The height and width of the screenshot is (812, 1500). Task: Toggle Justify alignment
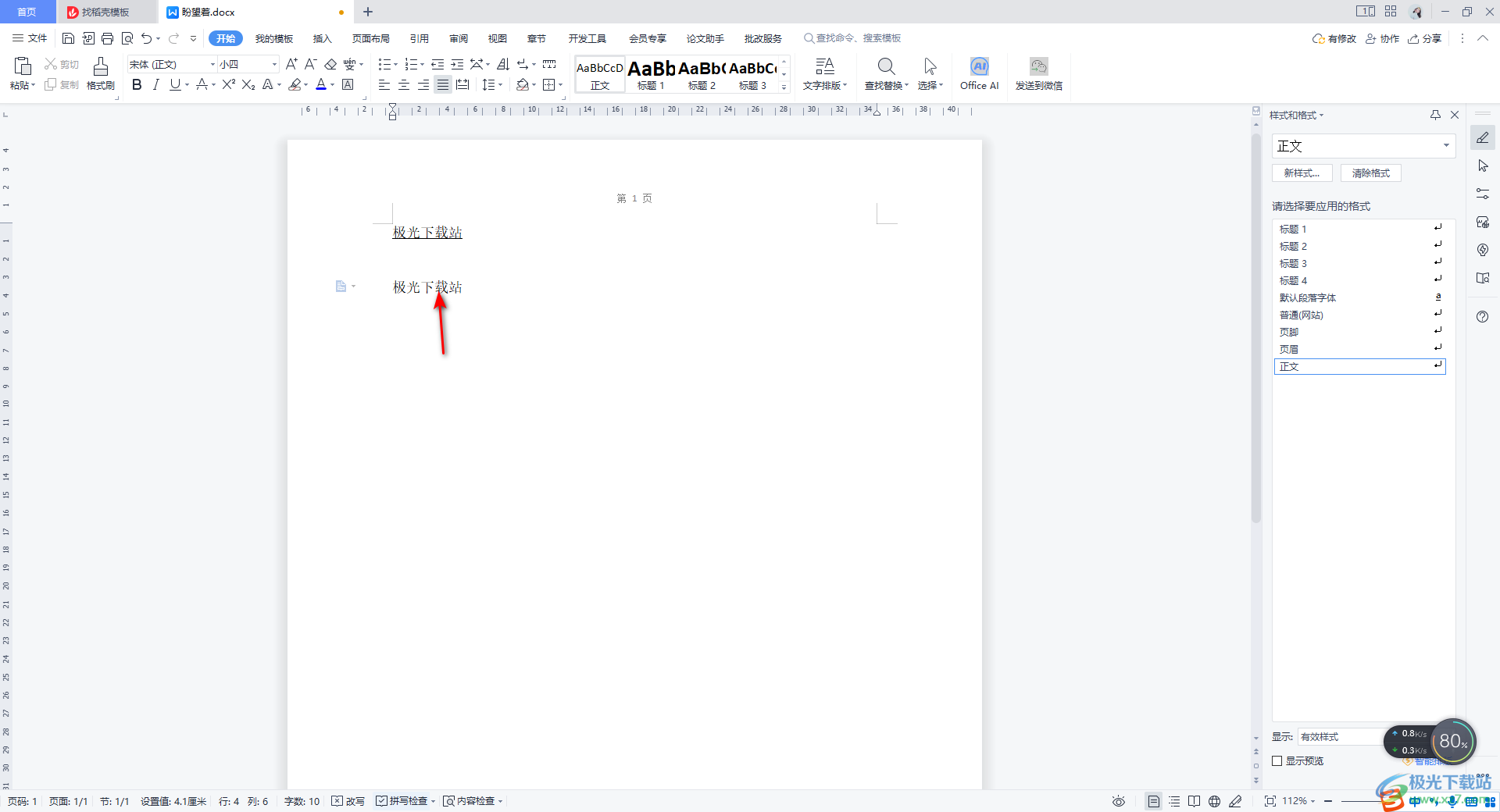(x=443, y=84)
